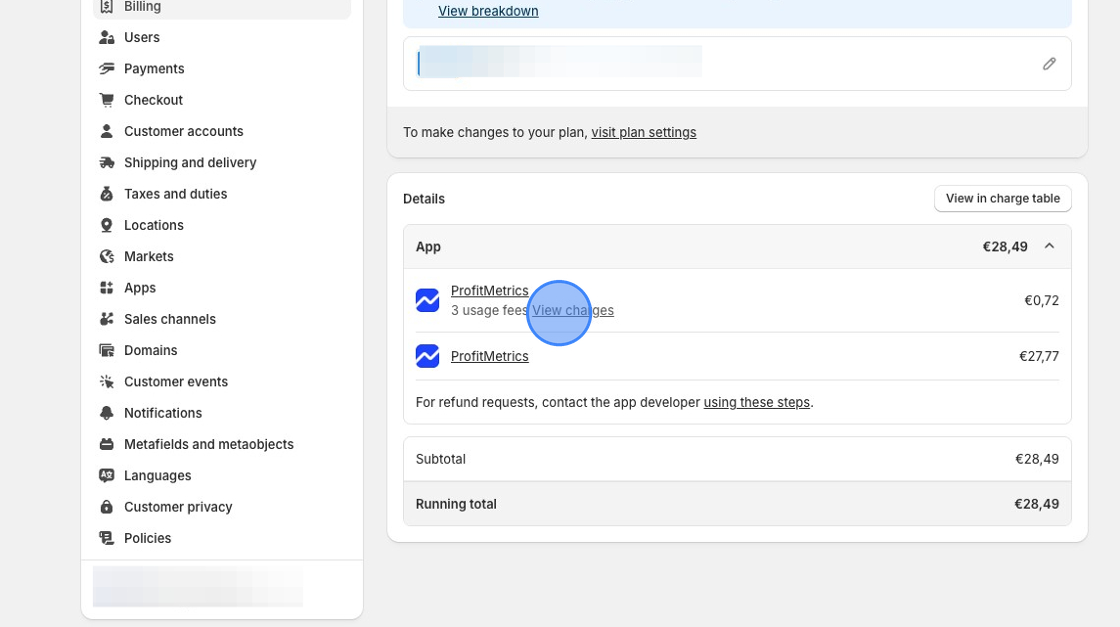Click the Notifications bell icon

(106, 413)
